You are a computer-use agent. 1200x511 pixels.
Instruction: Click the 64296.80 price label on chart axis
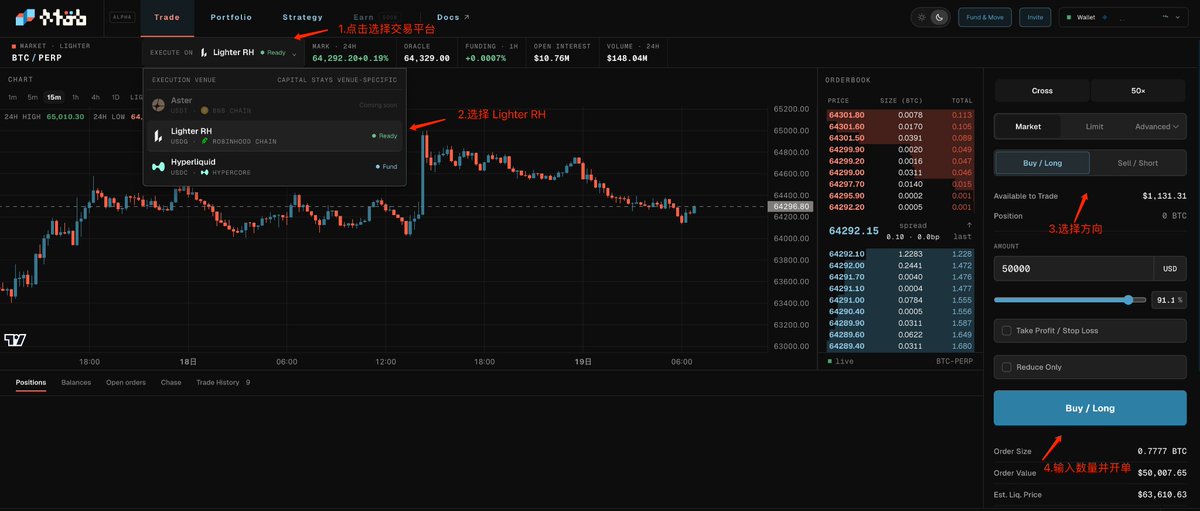tap(791, 206)
